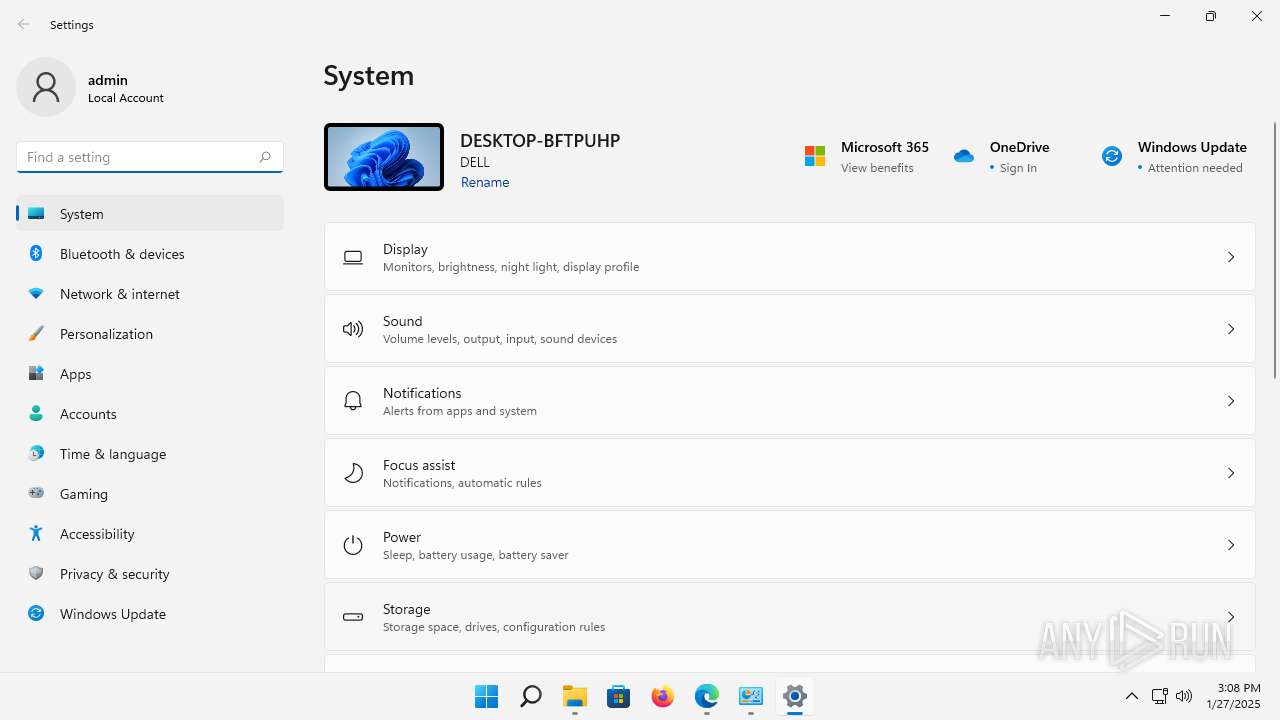Click the Windows Update sidebar icon
This screenshot has width=1280, height=720.
click(x=36, y=614)
